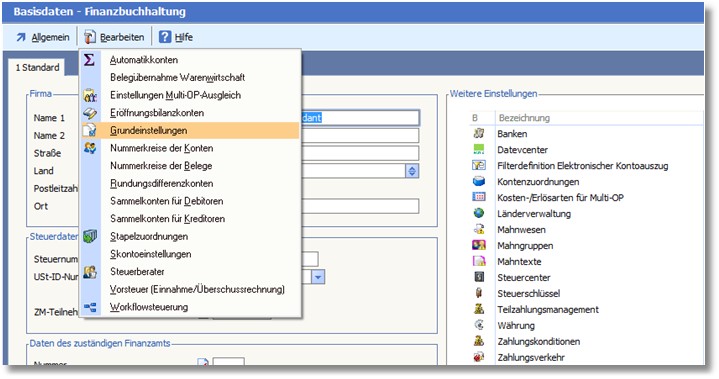The height and width of the screenshot is (379, 719).
Task: Click the Datevcenter green icon
Action: pyautogui.click(x=479, y=149)
